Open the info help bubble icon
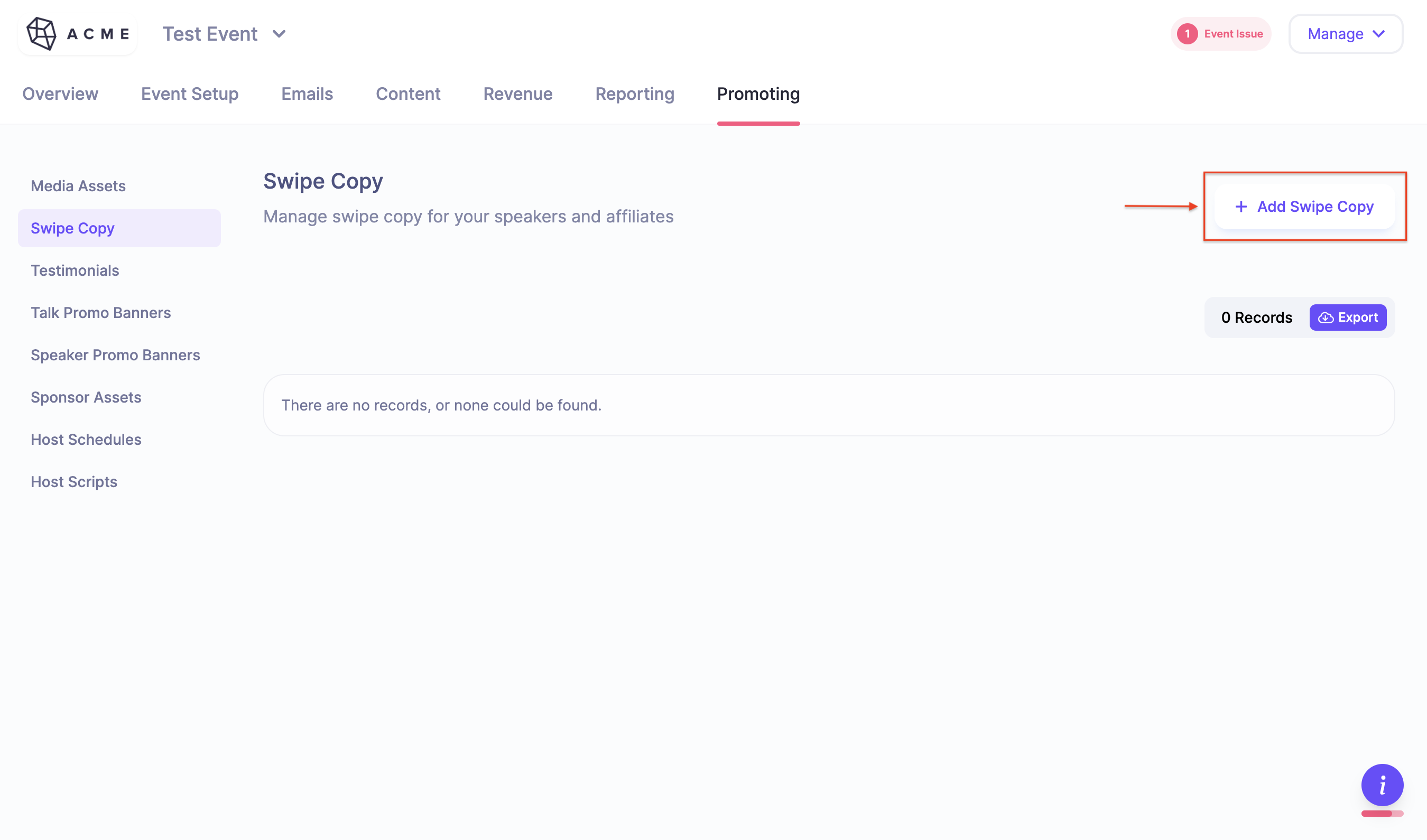 (x=1382, y=785)
